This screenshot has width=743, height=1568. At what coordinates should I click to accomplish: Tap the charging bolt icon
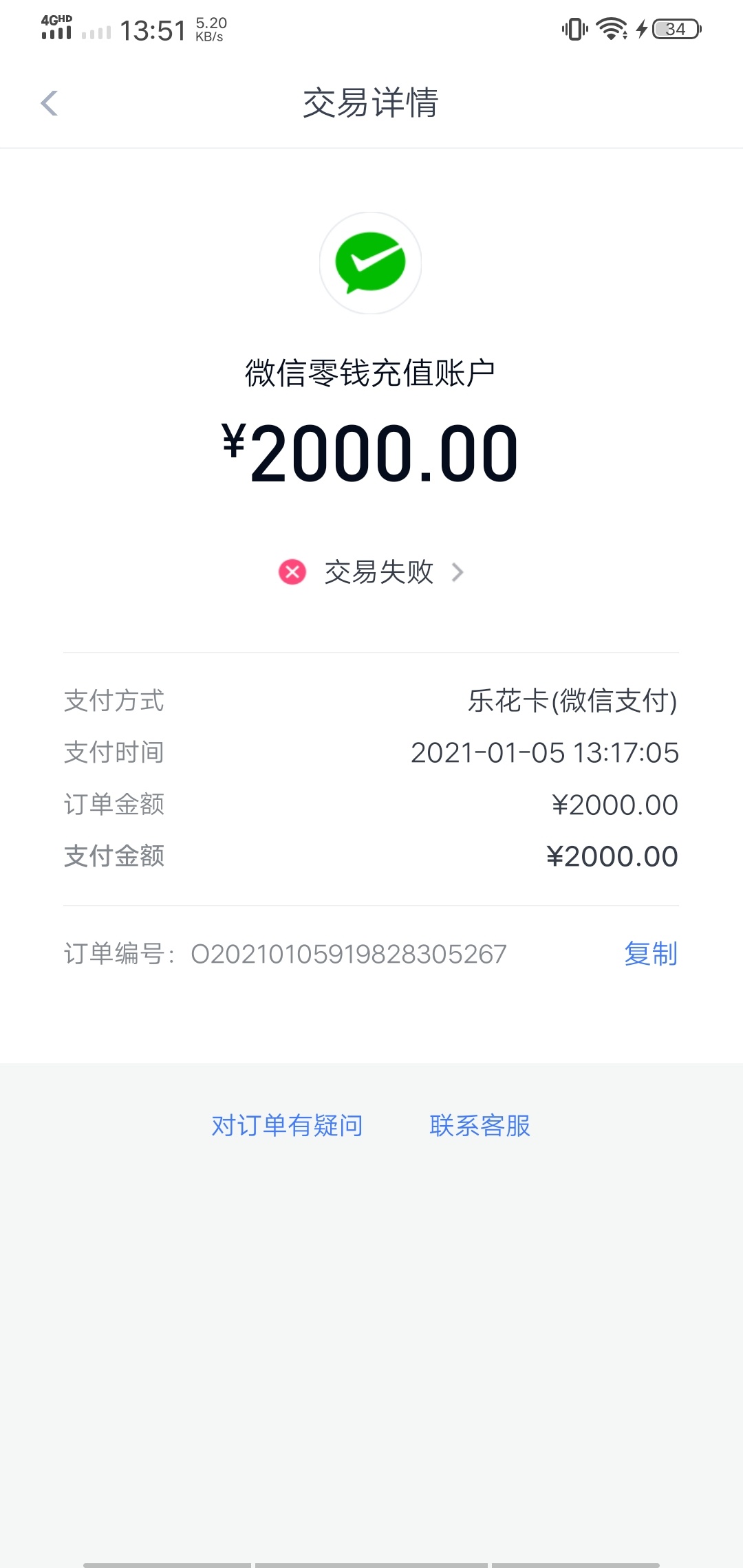[x=641, y=29]
